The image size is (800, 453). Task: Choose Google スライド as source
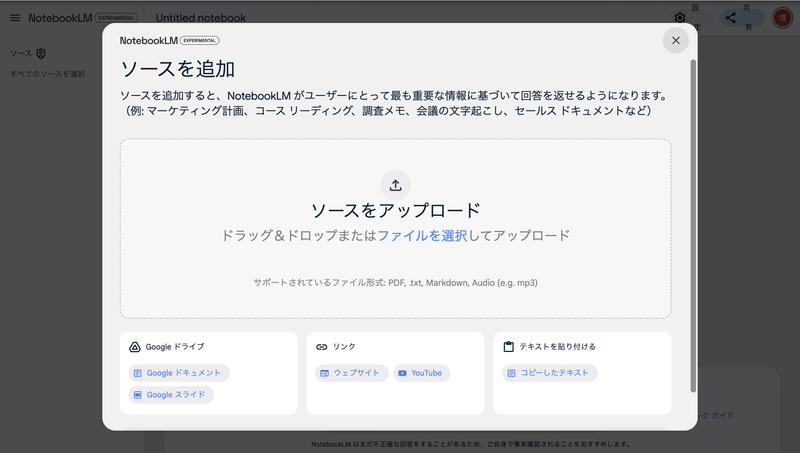(171, 395)
